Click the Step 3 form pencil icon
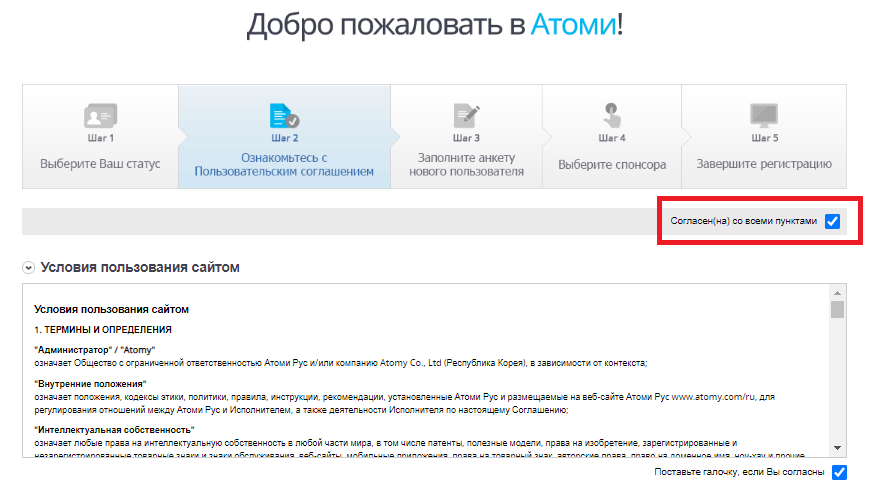Image resolution: width=876 pixels, height=489 pixels. tap(466, 116)
